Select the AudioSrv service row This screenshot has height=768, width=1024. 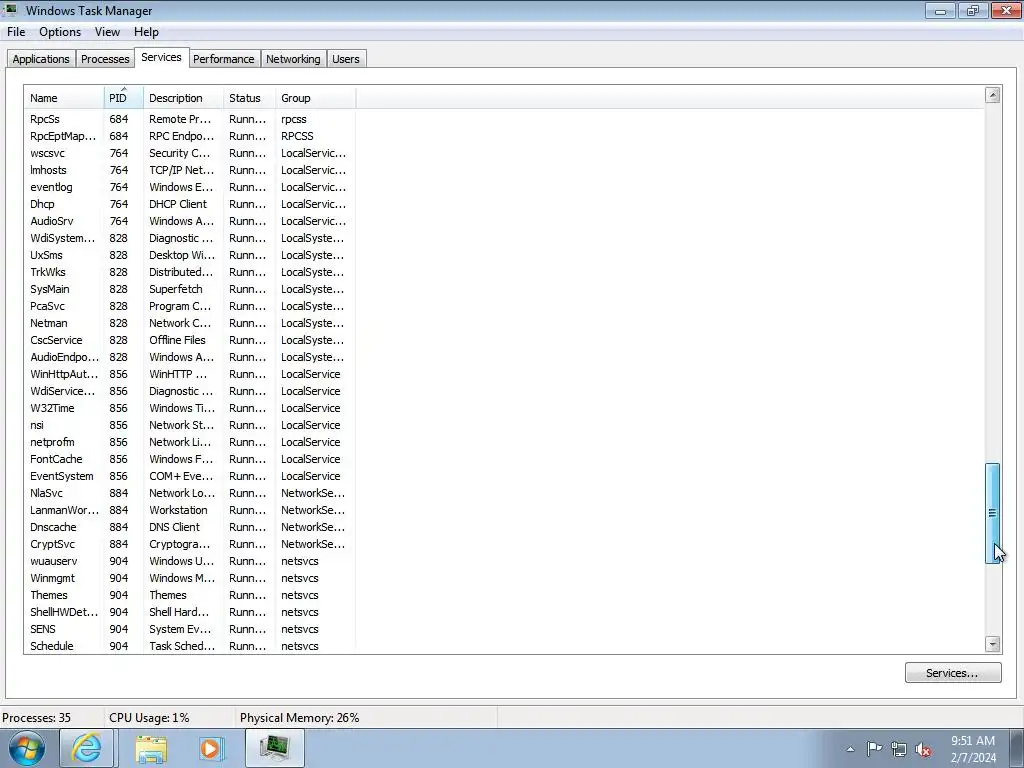190,221
